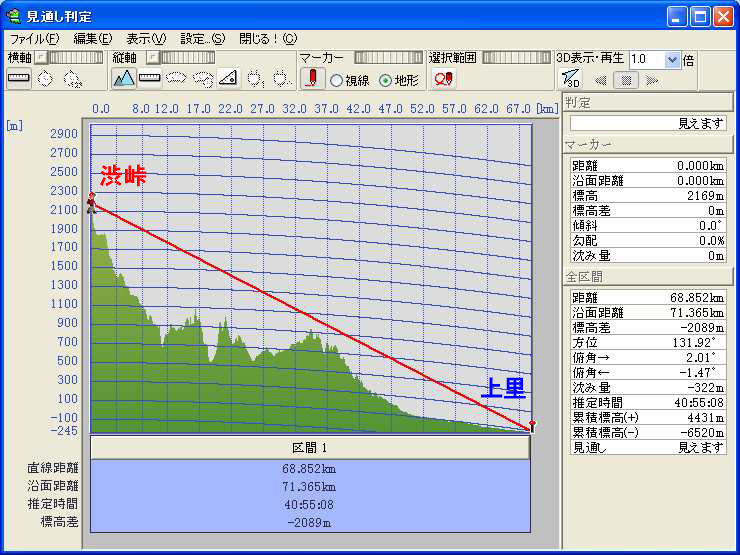Click the 閉じる！(C) menu item

coord(267,39)
